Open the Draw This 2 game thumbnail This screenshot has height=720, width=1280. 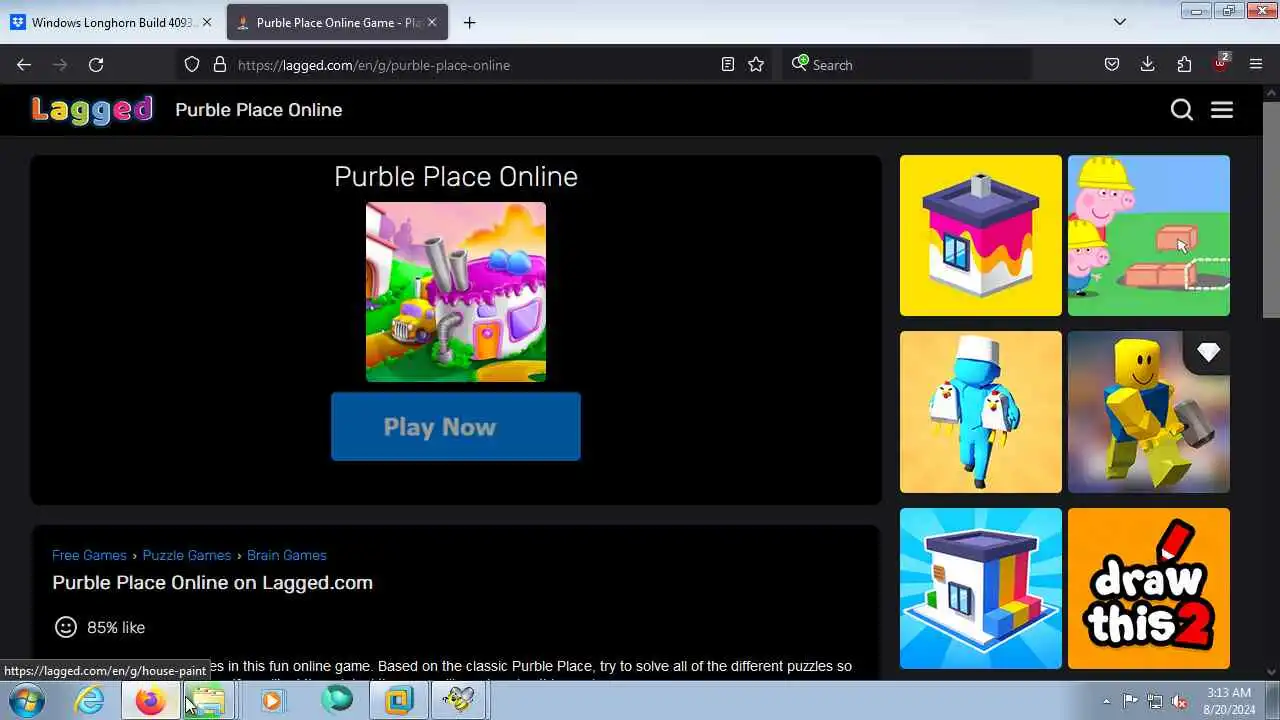(1149, 588)
